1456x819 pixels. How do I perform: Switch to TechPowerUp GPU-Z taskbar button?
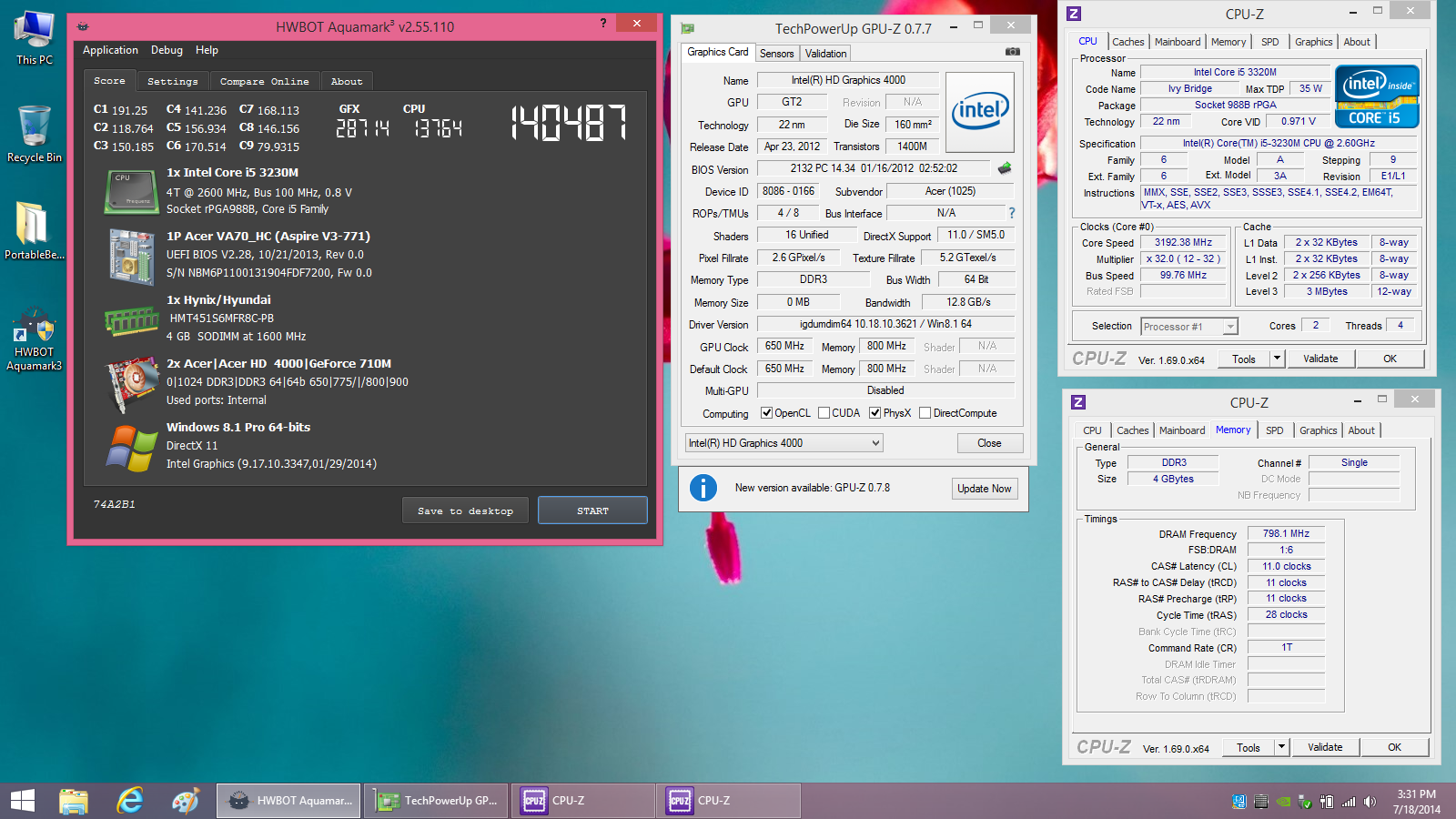tap(436, 801)
